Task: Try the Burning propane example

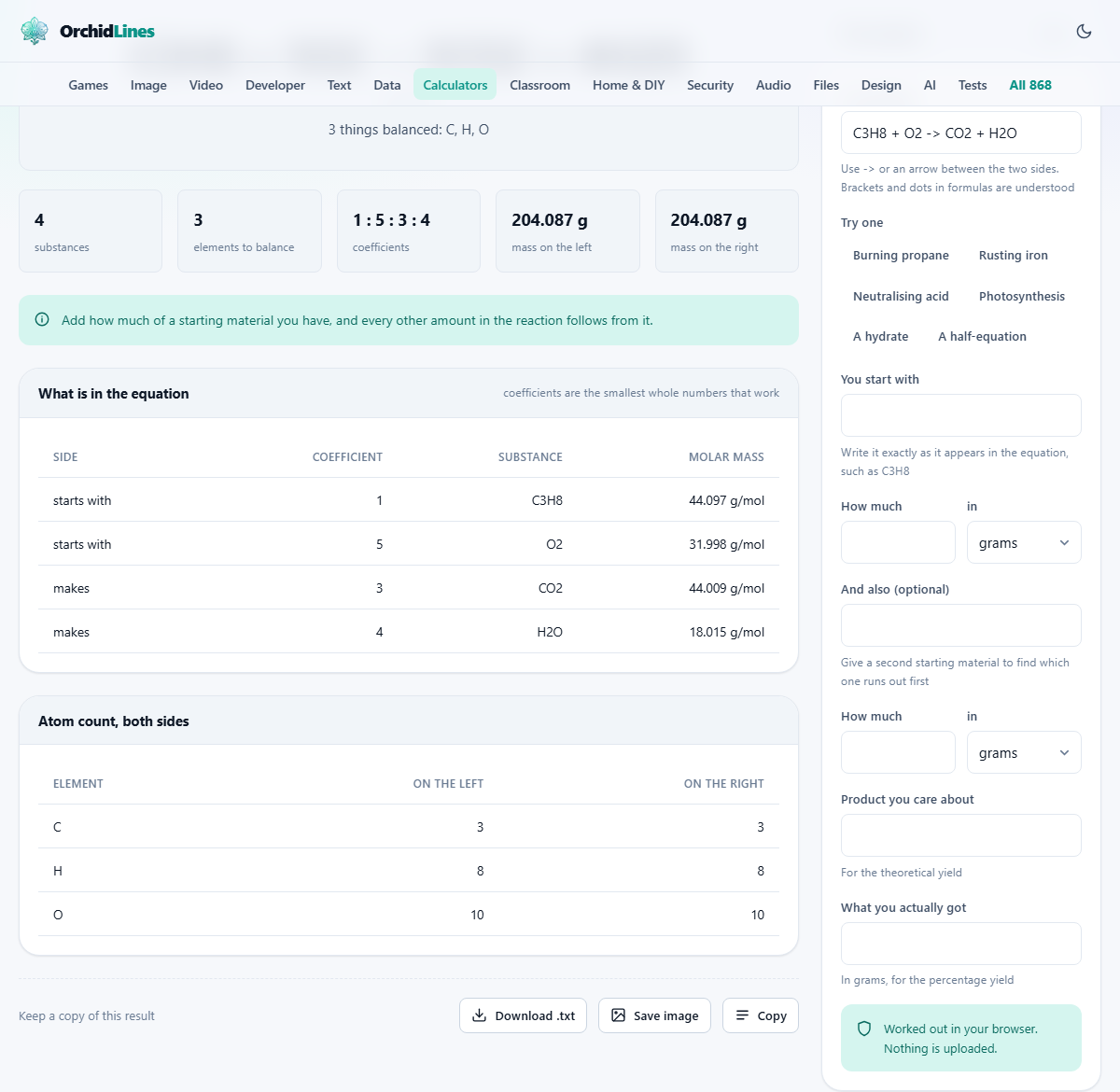Action: tap(901, 256)
